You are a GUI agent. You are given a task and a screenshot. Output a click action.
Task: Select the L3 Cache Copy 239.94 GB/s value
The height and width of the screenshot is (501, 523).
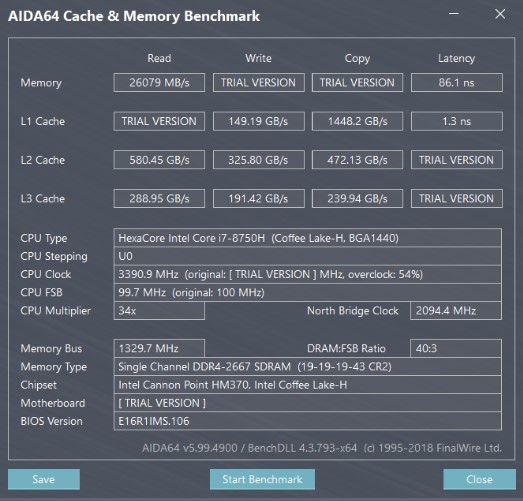click(357, 198)
